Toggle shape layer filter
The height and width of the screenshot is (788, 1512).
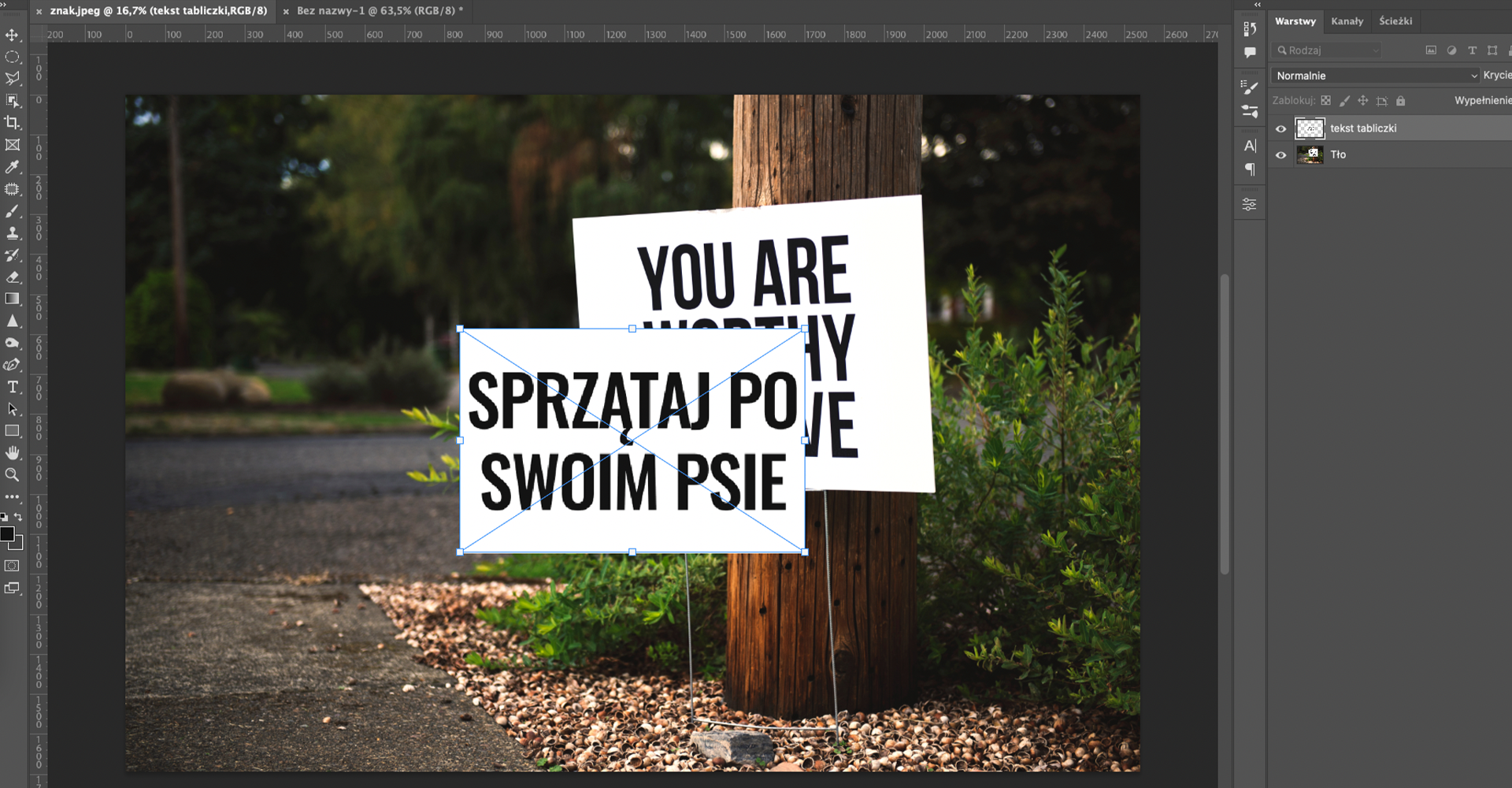pos(1492,50)
